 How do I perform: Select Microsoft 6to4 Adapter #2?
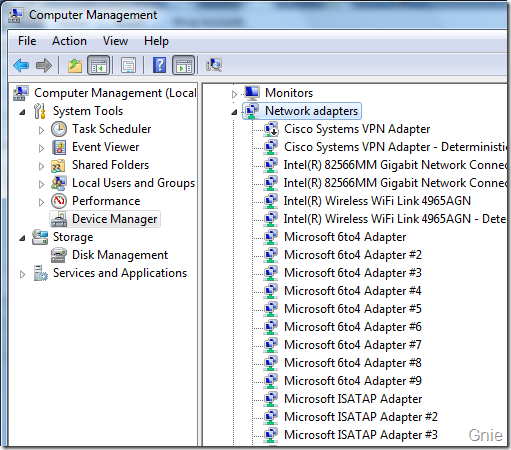click(353, 255)
